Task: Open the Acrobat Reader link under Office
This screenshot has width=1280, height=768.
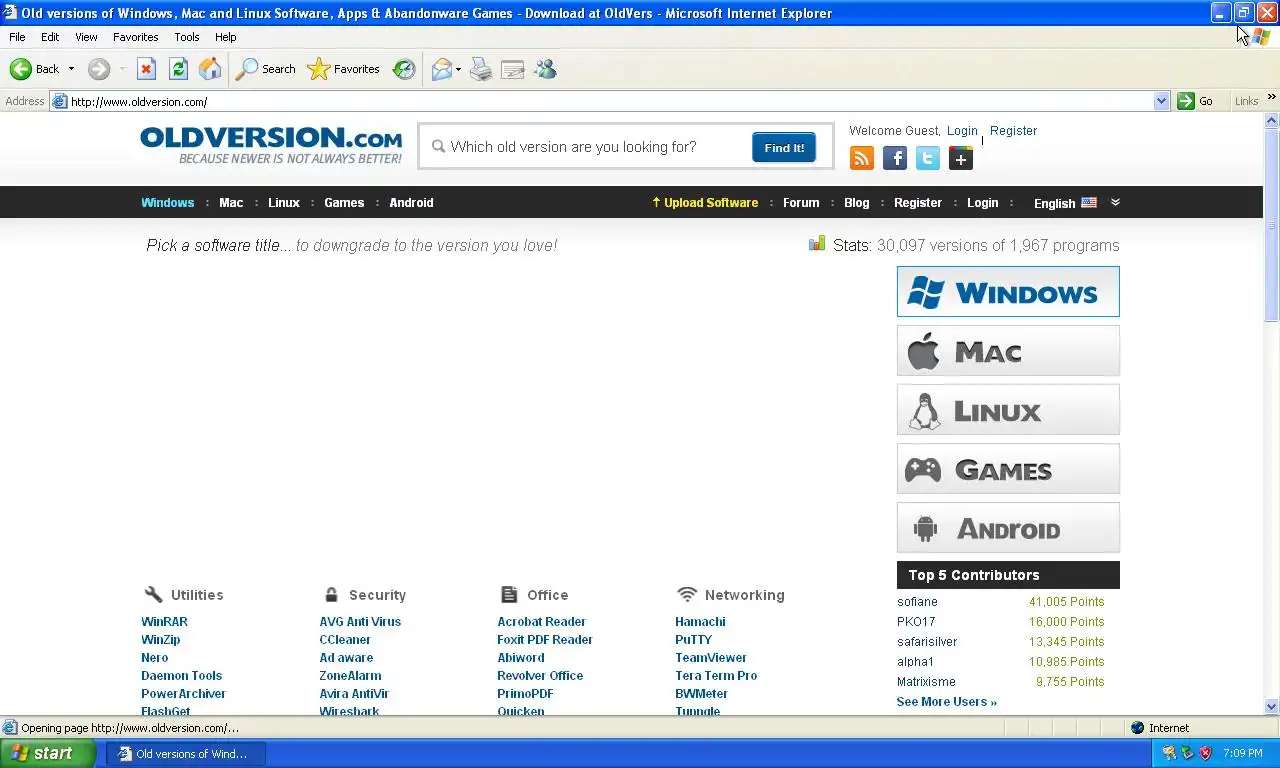Action: (x=541, y=622)
